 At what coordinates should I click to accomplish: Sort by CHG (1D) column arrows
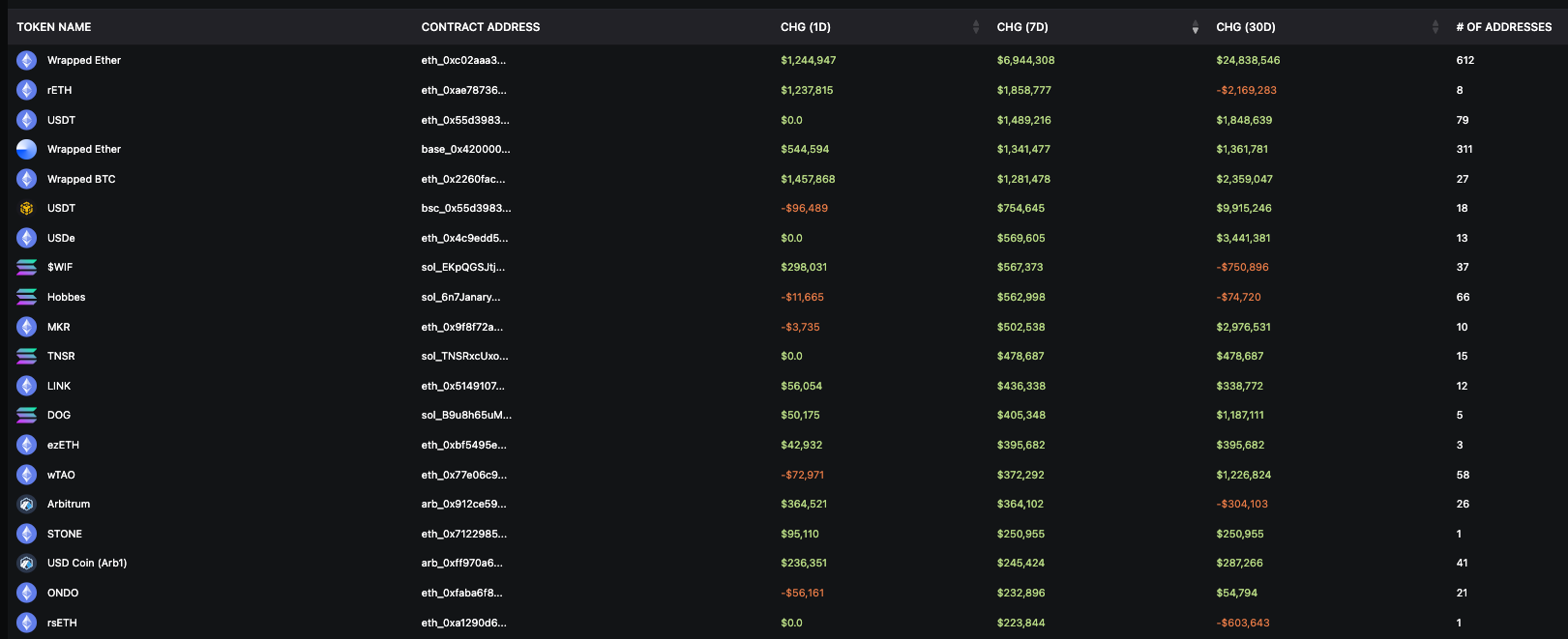[x=975, y=27]
